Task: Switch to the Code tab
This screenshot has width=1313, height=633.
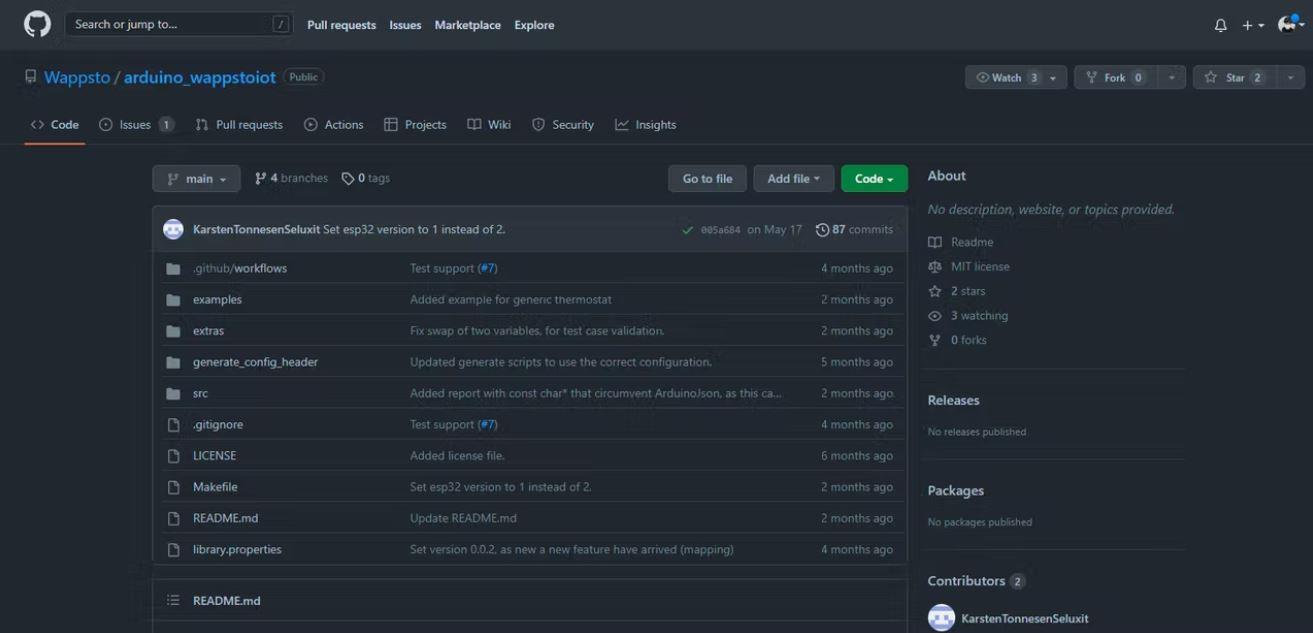Action: [55, 125]
